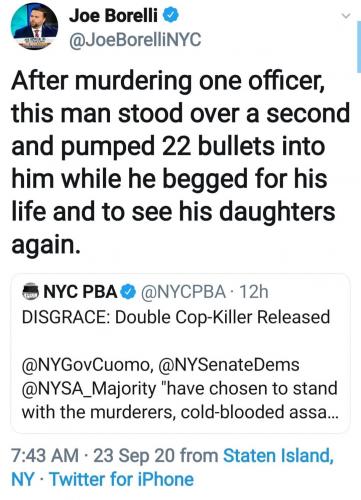The image size is (361, 500).
Task: Open the mention @NYSenateDems
Action: pyautogui.click(x=229, y=365)
